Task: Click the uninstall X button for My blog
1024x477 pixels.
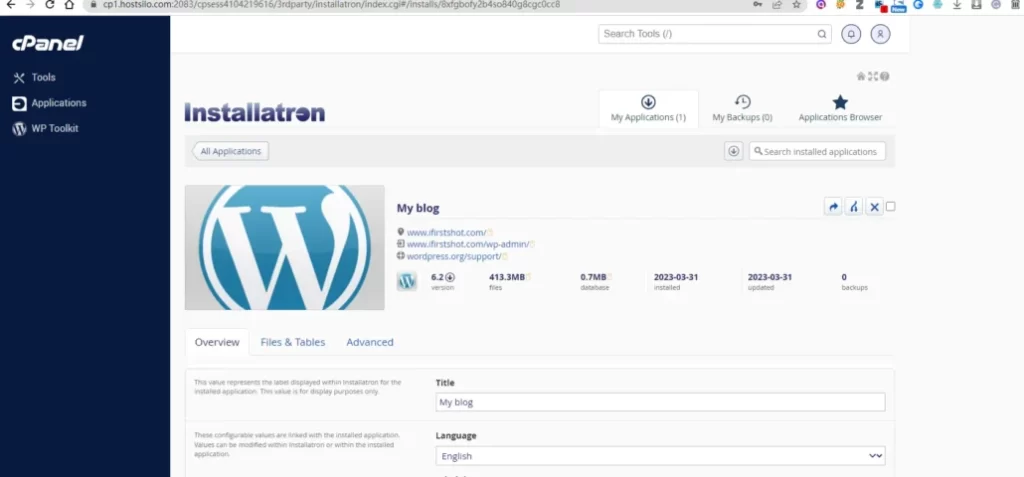Action: coord(874,206)
